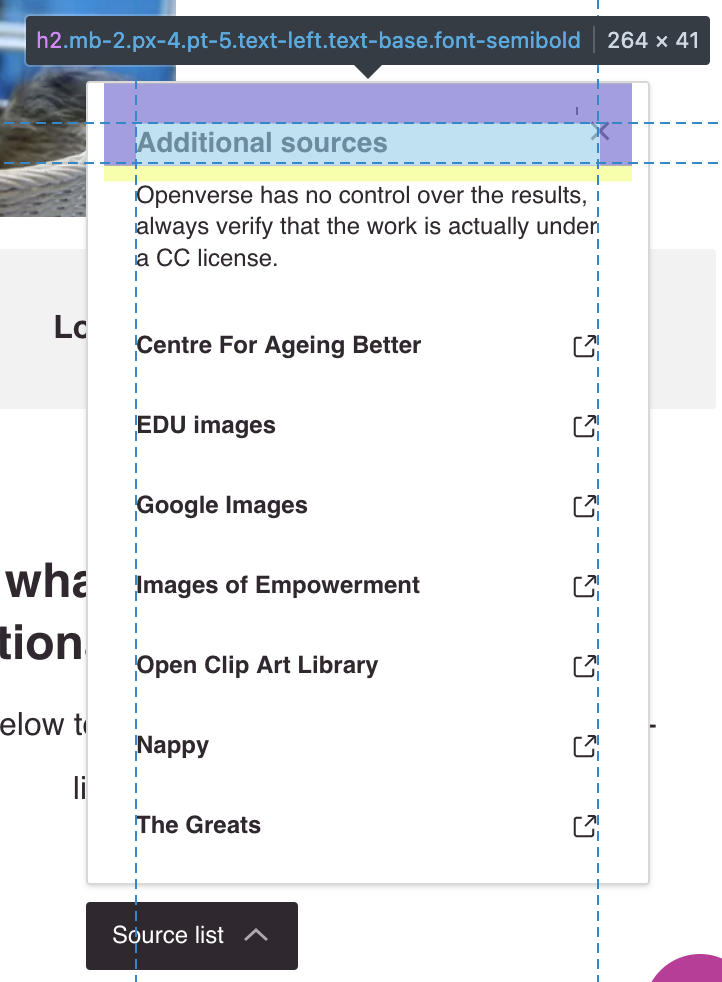The width and height of the screenshot is (722, 982).
Task: Open EDU images source link
Action: click(x=367, y=426)
